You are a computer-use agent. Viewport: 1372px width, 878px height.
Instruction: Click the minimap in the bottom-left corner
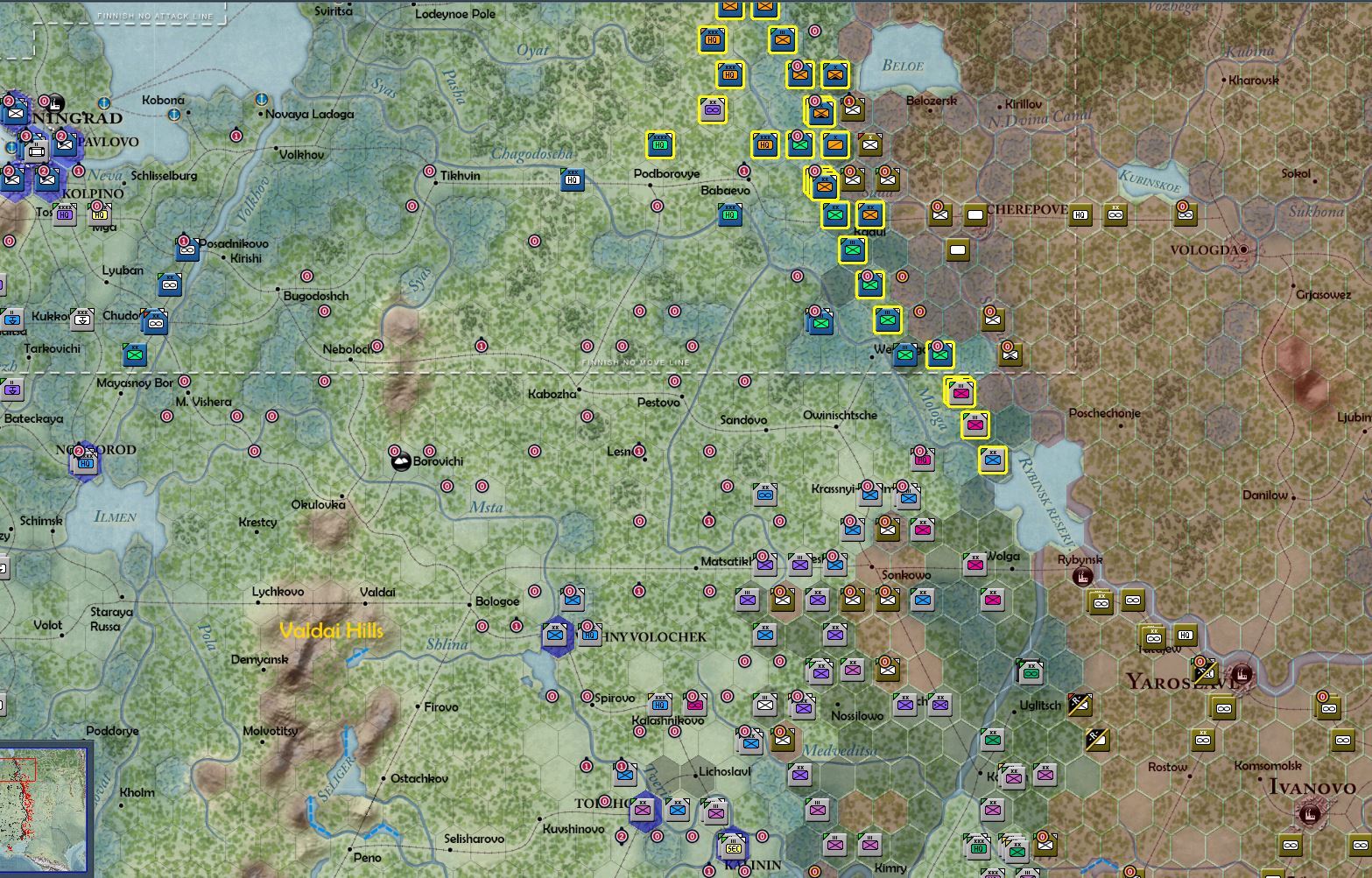46,811
